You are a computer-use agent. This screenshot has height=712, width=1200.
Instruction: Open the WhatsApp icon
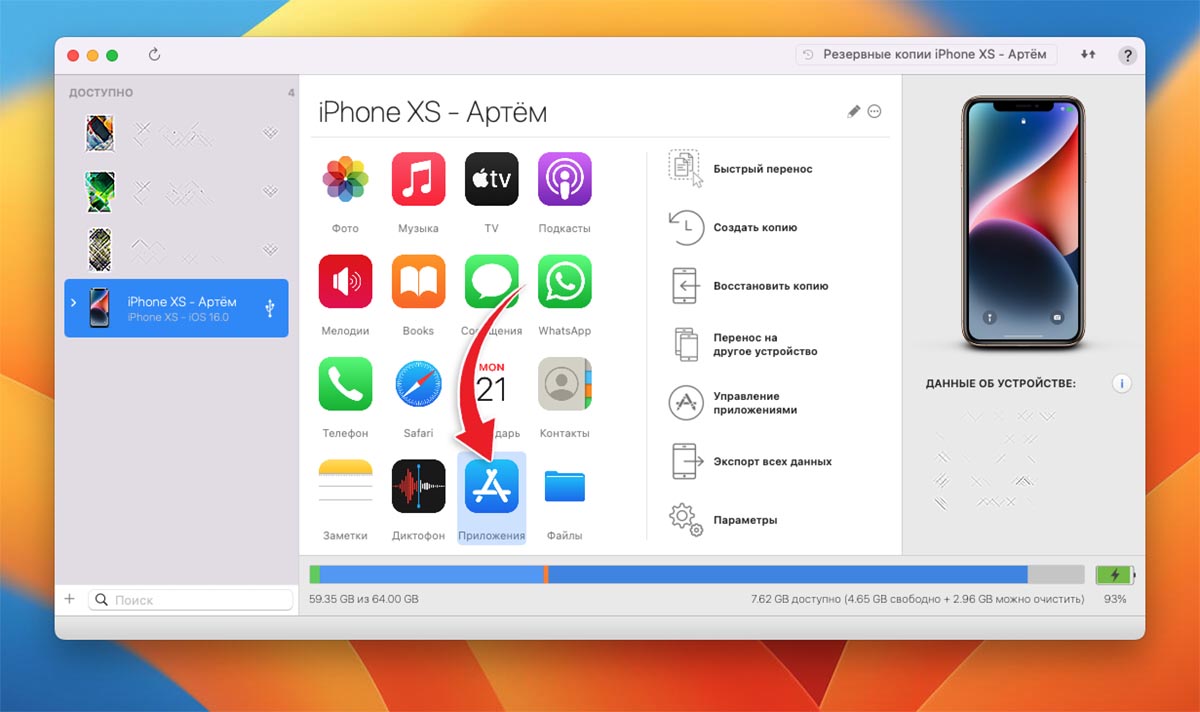(564, 281)
